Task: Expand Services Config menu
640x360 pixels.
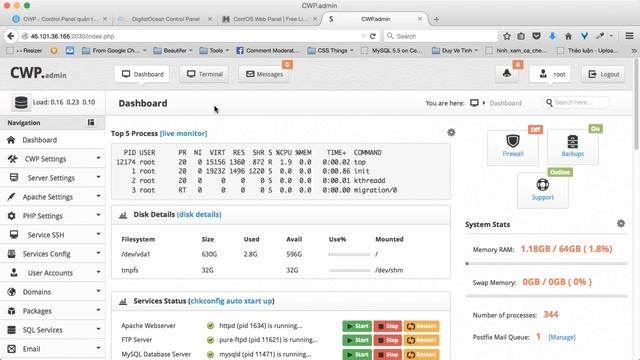Action: (x=53, y=253)
